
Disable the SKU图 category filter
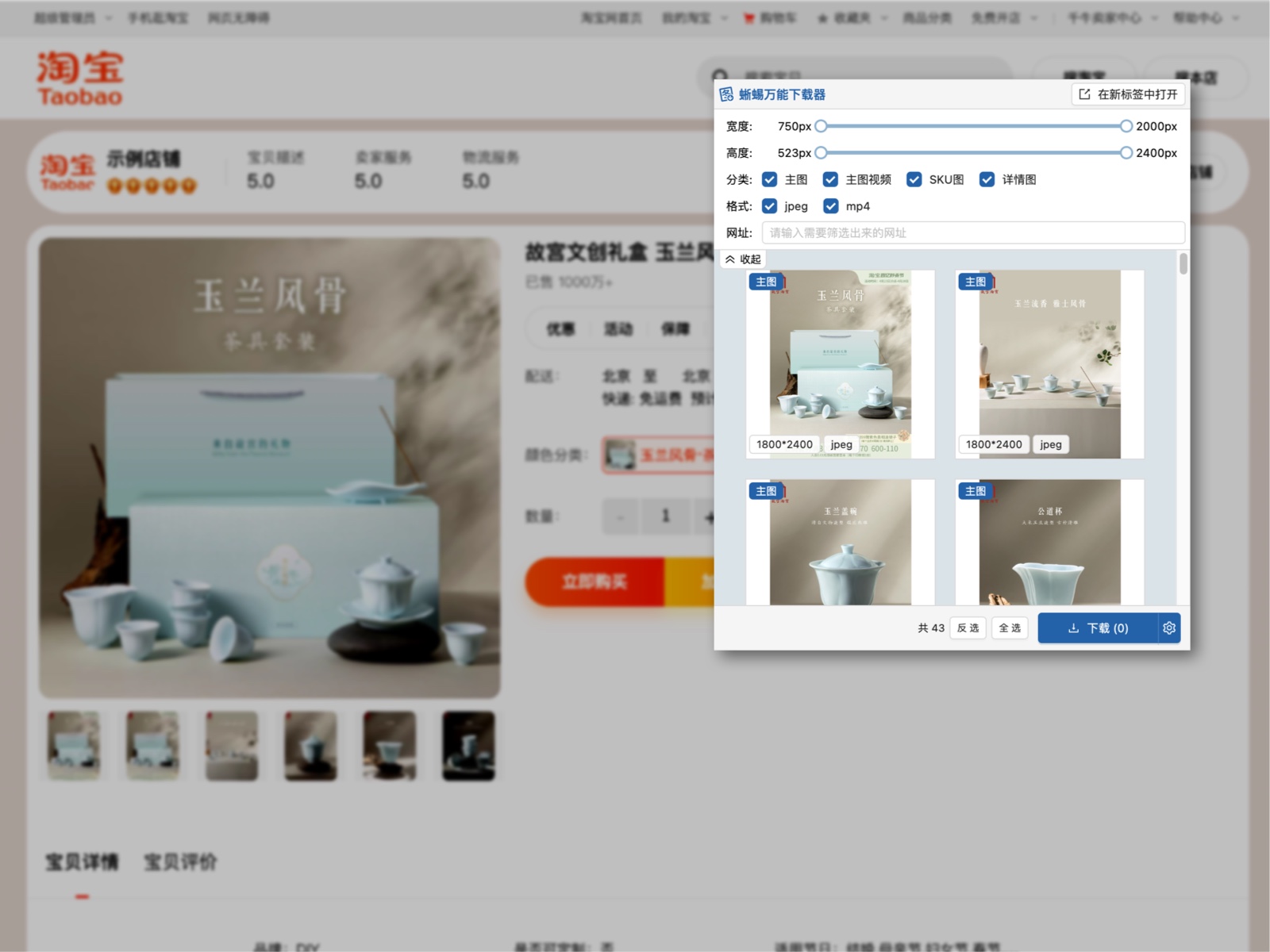(x=914, y=179)
